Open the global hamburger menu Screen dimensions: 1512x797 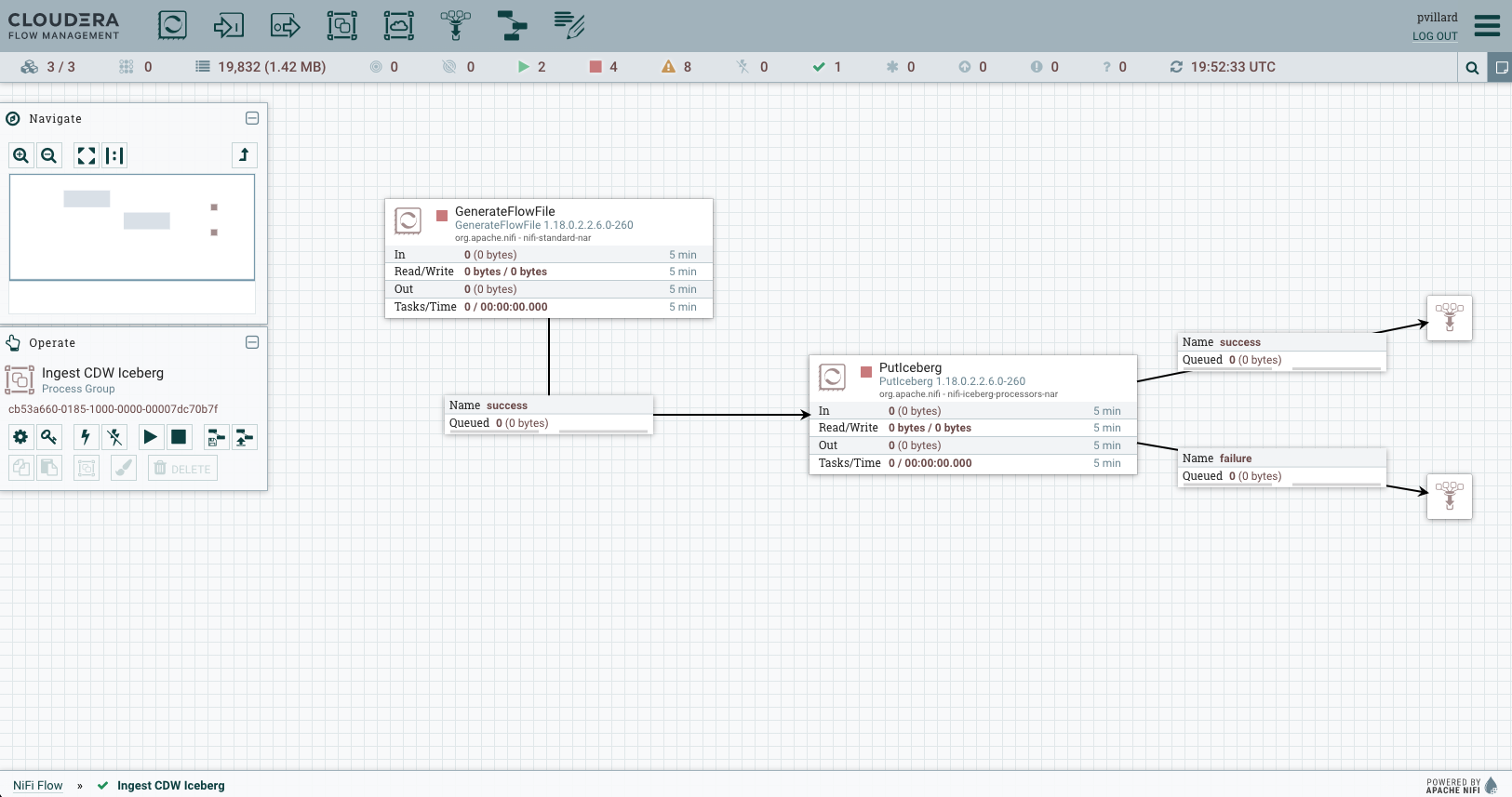point(1487,25)
